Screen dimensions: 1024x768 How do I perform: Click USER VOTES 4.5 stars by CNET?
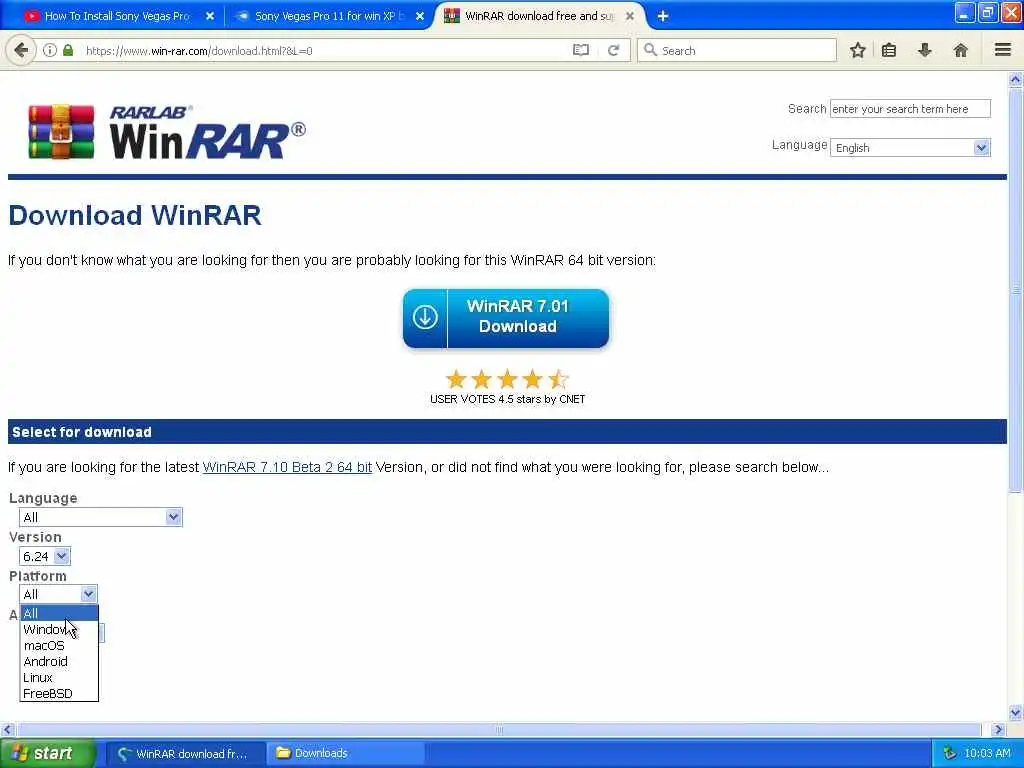(x=507, y=399)
